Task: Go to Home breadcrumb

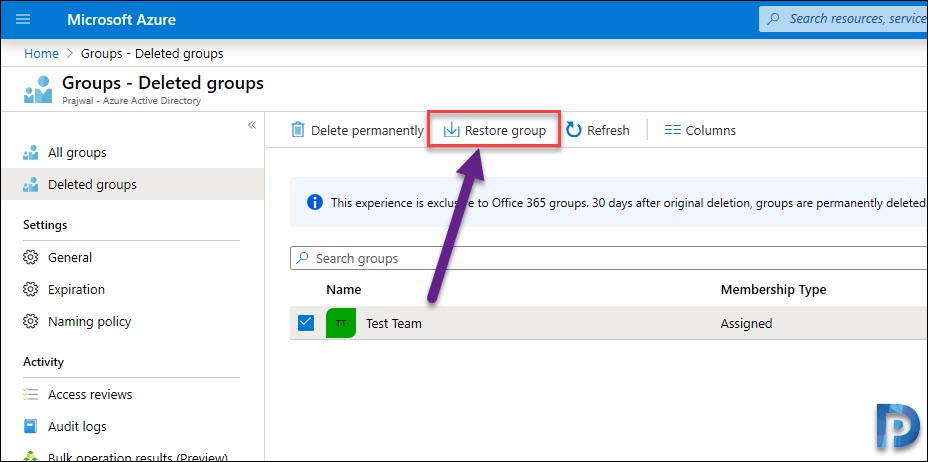Action: tap(41, 53)
